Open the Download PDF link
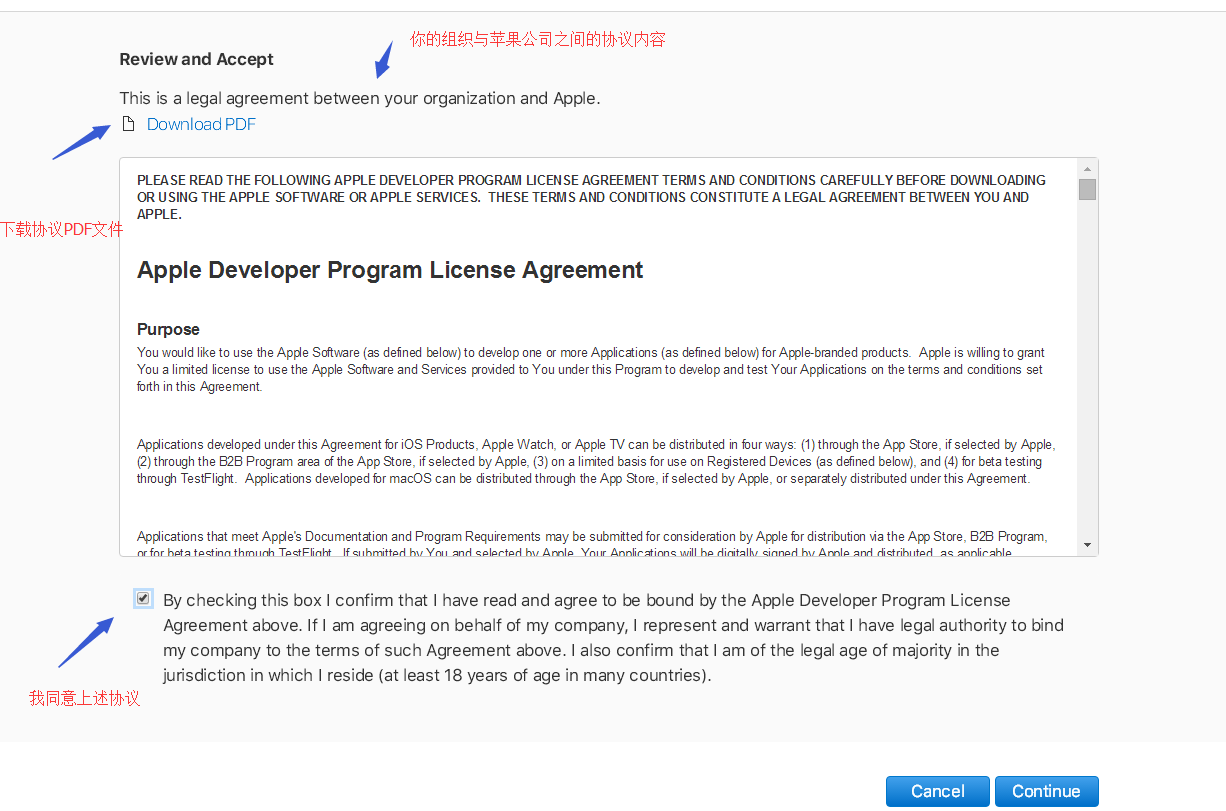Image resolution: width=1226 pixels, height=811 pixels. point(201,124)
